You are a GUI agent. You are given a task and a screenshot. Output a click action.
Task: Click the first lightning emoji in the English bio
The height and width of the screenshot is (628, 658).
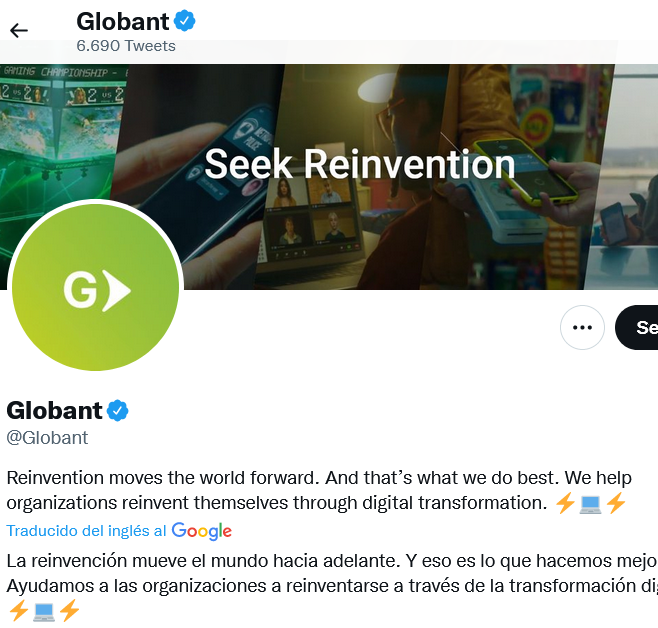click(565, 503)
